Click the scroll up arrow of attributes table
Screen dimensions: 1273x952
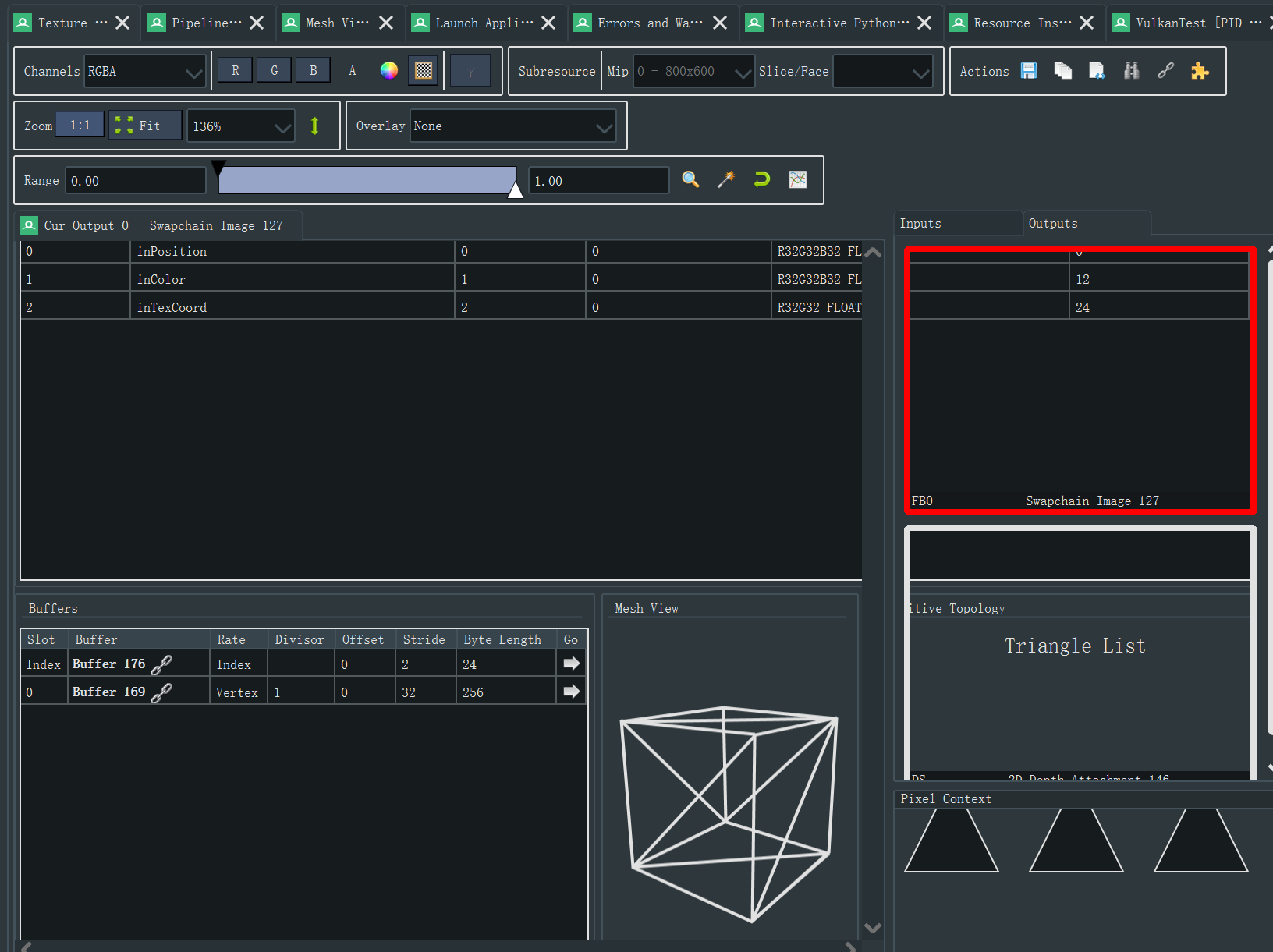point(873,252)
